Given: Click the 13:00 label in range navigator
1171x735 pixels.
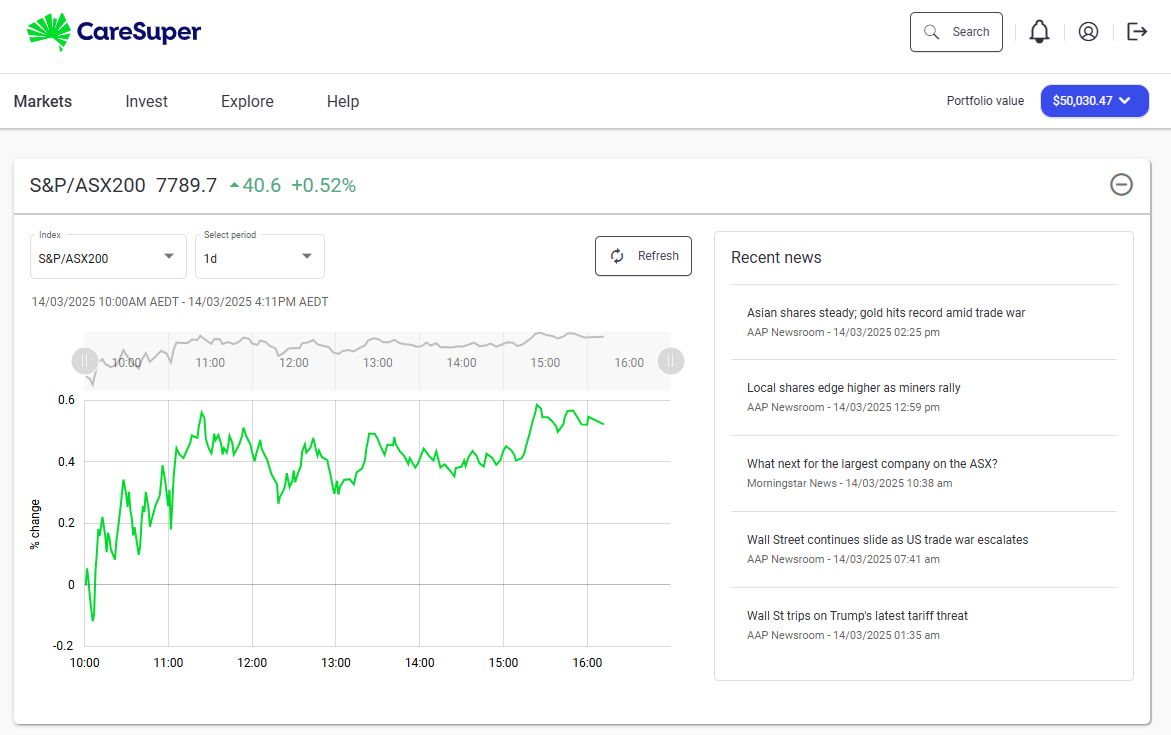Looking at the screenshot, I should [x=378, y=363].
